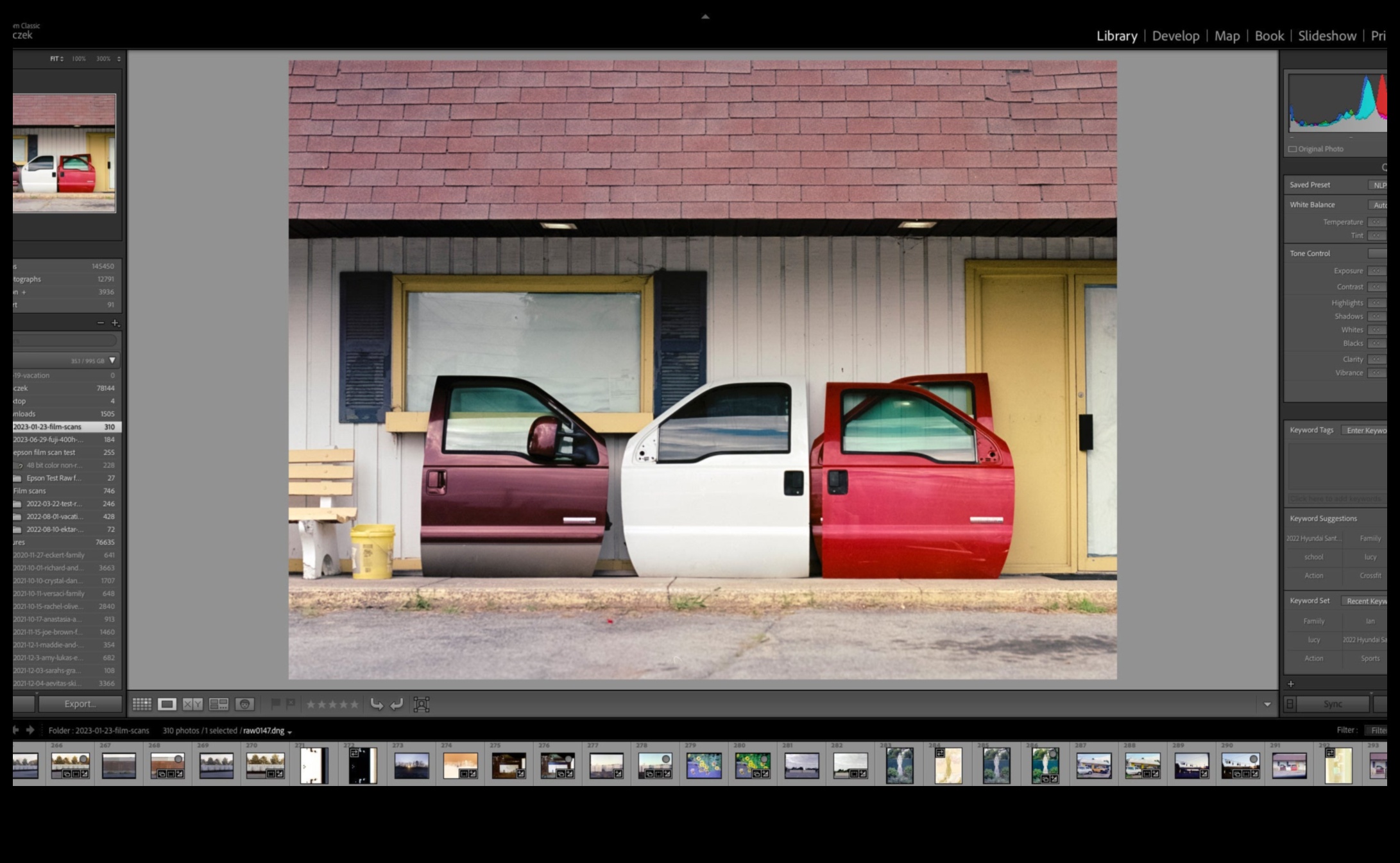Select the Grid view icon

coord(143,704)
